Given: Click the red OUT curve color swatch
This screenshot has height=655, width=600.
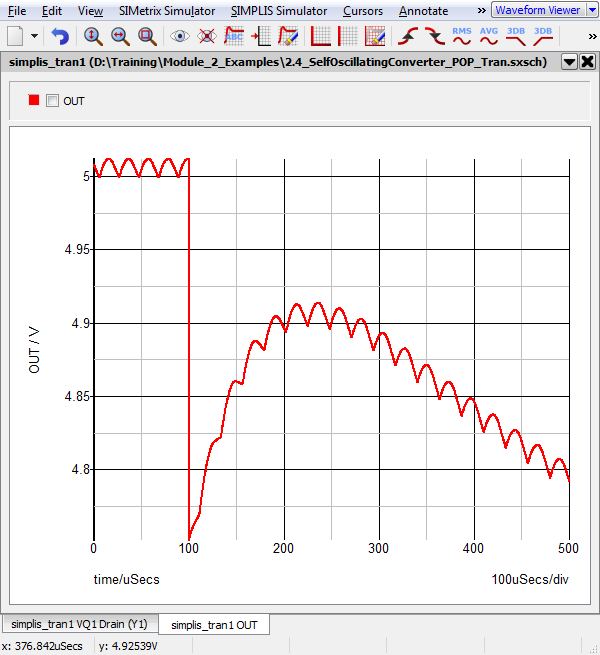Looking at the screenshot, I should (x=34, y=101).
